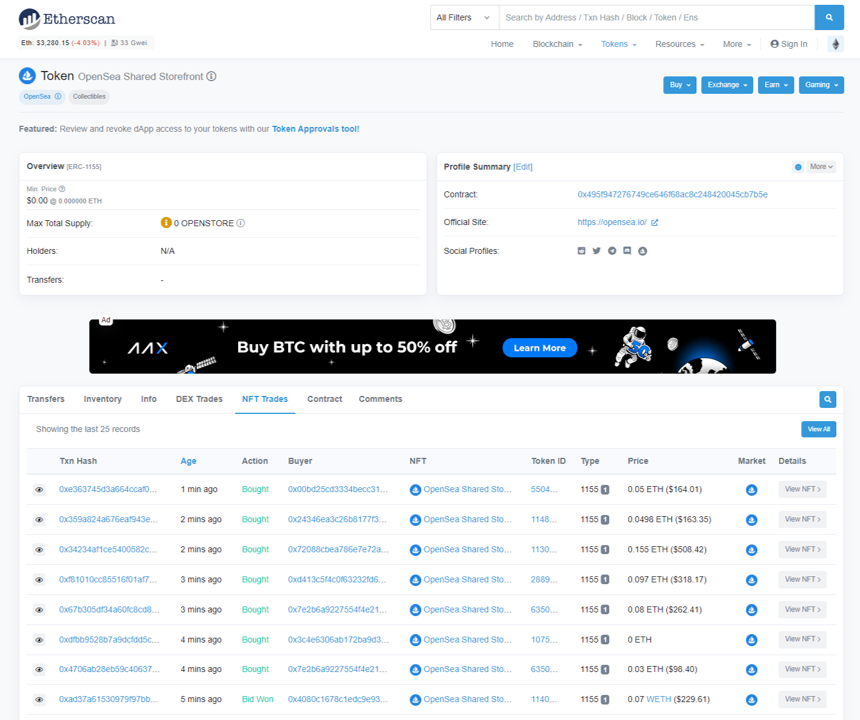Screen dimensions: 860x720
Task: Click View NFT for the 0.05 ETH row
Action: coord(802,489)
